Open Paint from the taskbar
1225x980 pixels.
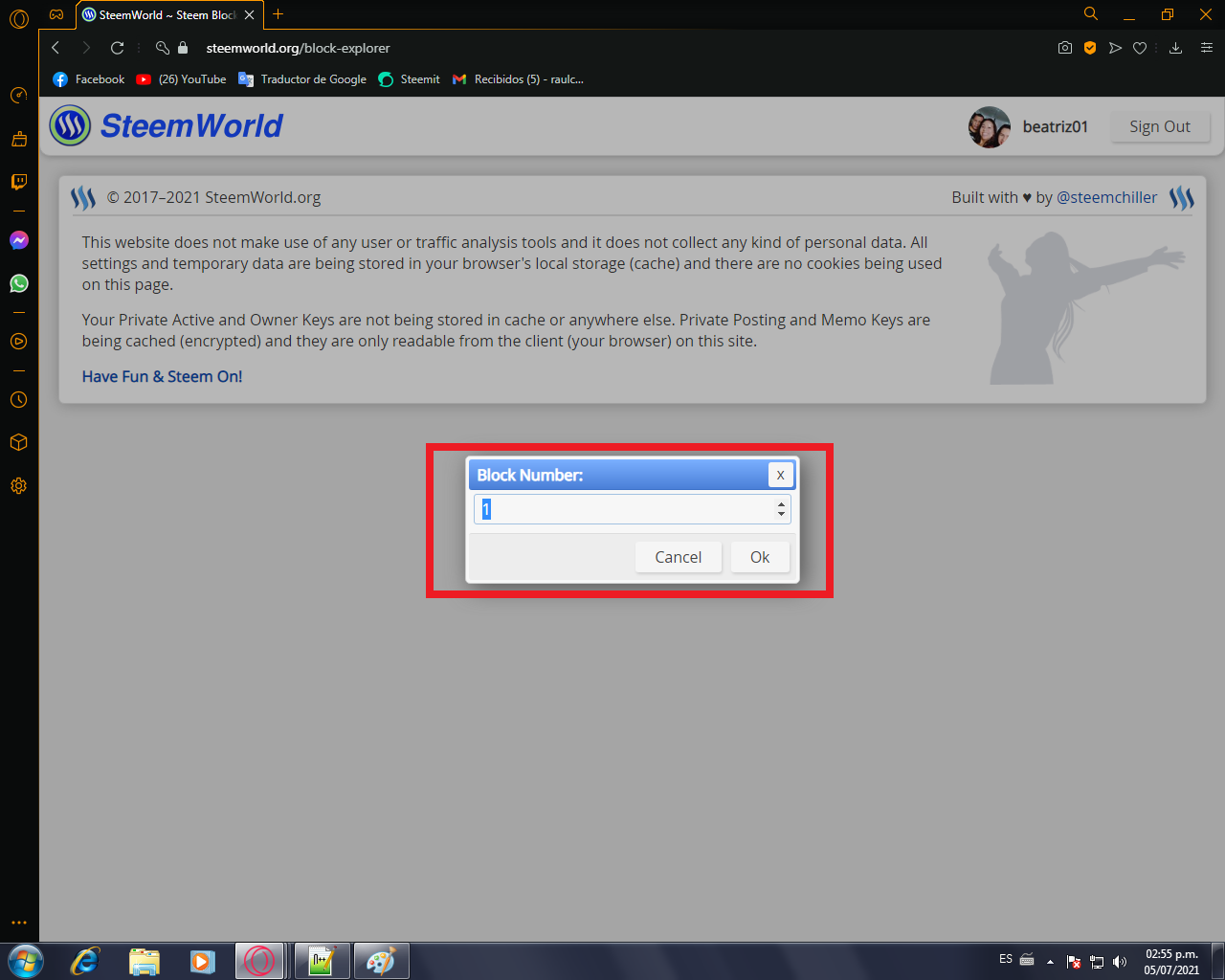coord(381,961)
